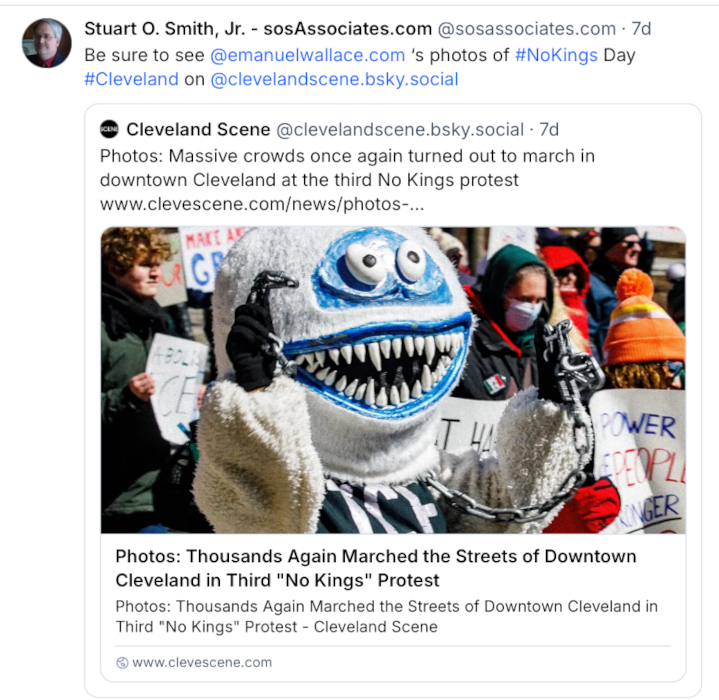Click the quoted post's @clevelandscene.bsky.social handle
This screenshot has height=700, width=719.
[x=400, y=129]
